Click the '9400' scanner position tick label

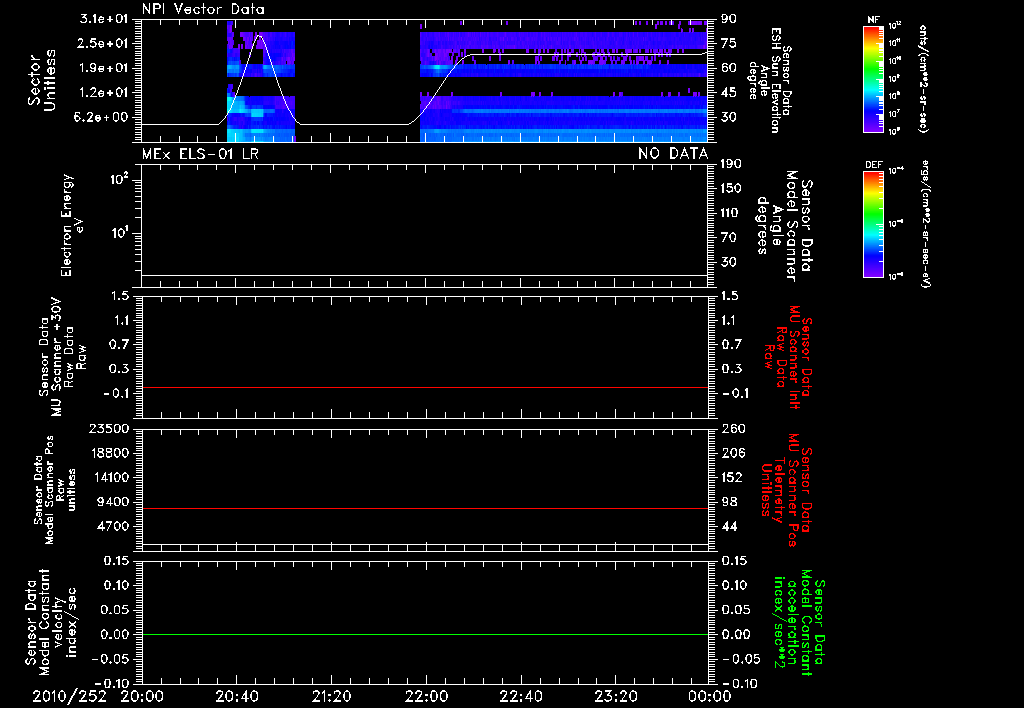click(x=112, y=502)
